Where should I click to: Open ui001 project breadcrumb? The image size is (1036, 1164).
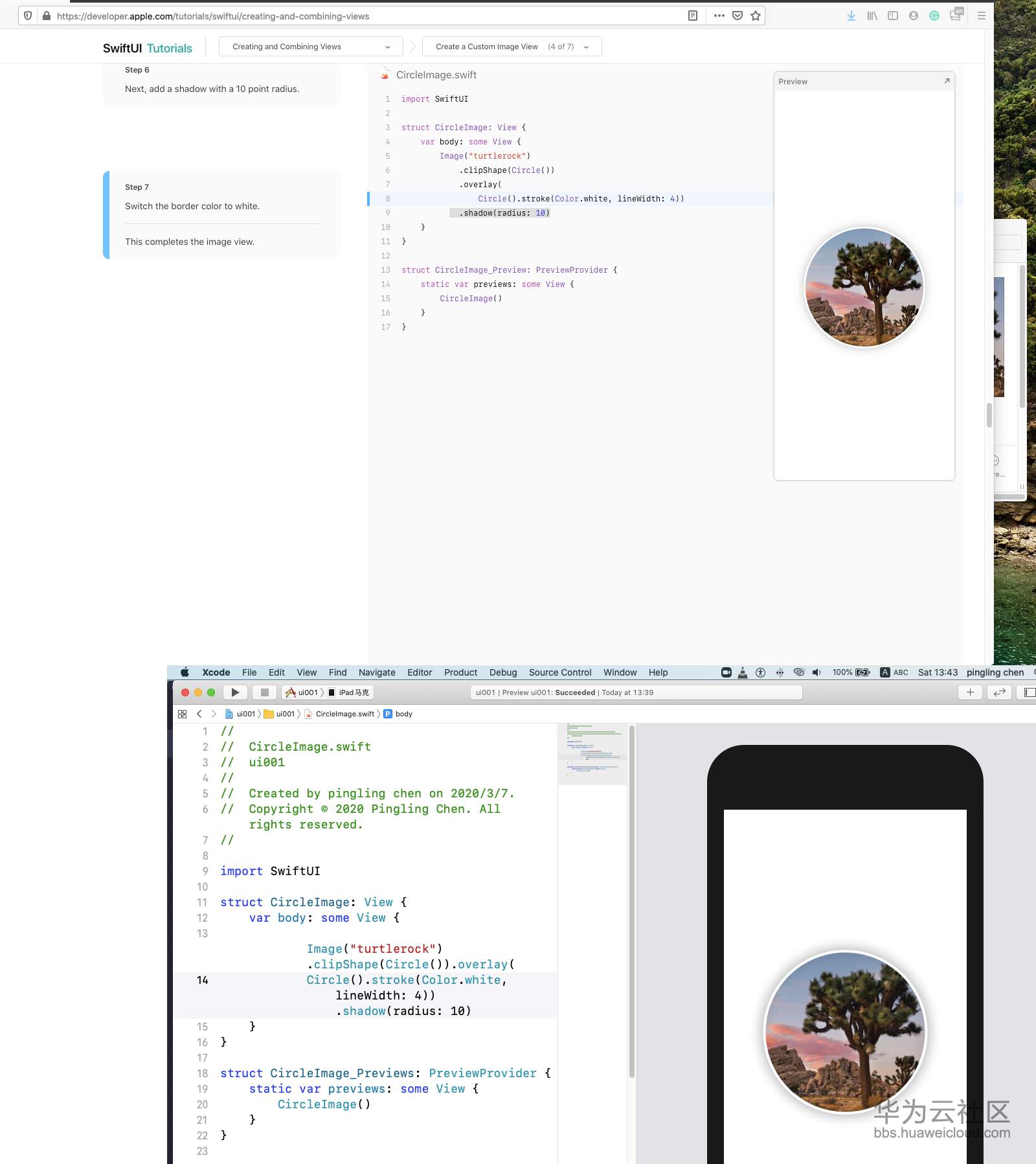[240, 714]
